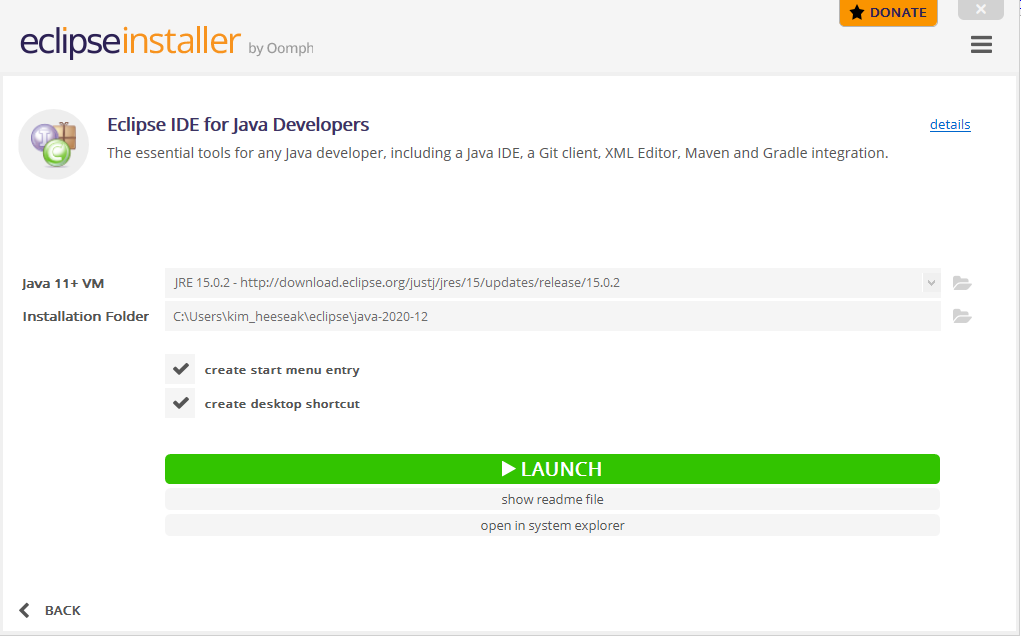This screenshot has height=638, width=1021.
Task: Click the Eclipse IDE for Java Developers title
Action: pos(238,124)
